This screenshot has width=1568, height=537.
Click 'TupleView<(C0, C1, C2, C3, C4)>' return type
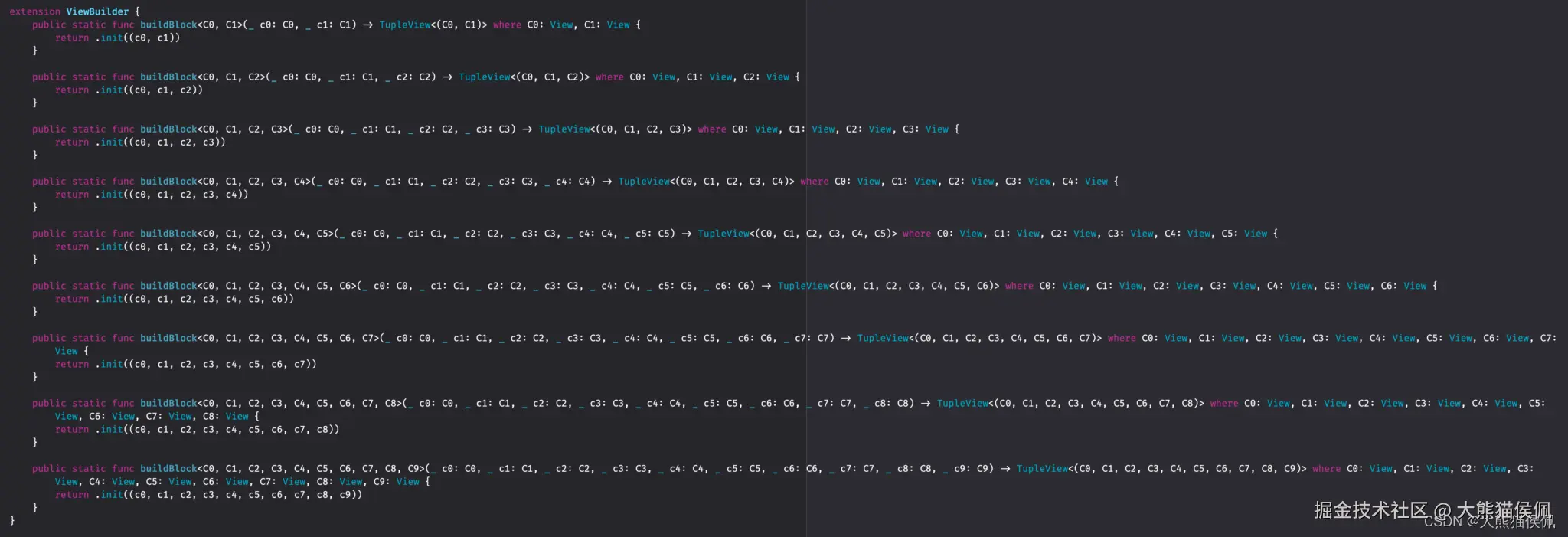[x=707, y=181]
